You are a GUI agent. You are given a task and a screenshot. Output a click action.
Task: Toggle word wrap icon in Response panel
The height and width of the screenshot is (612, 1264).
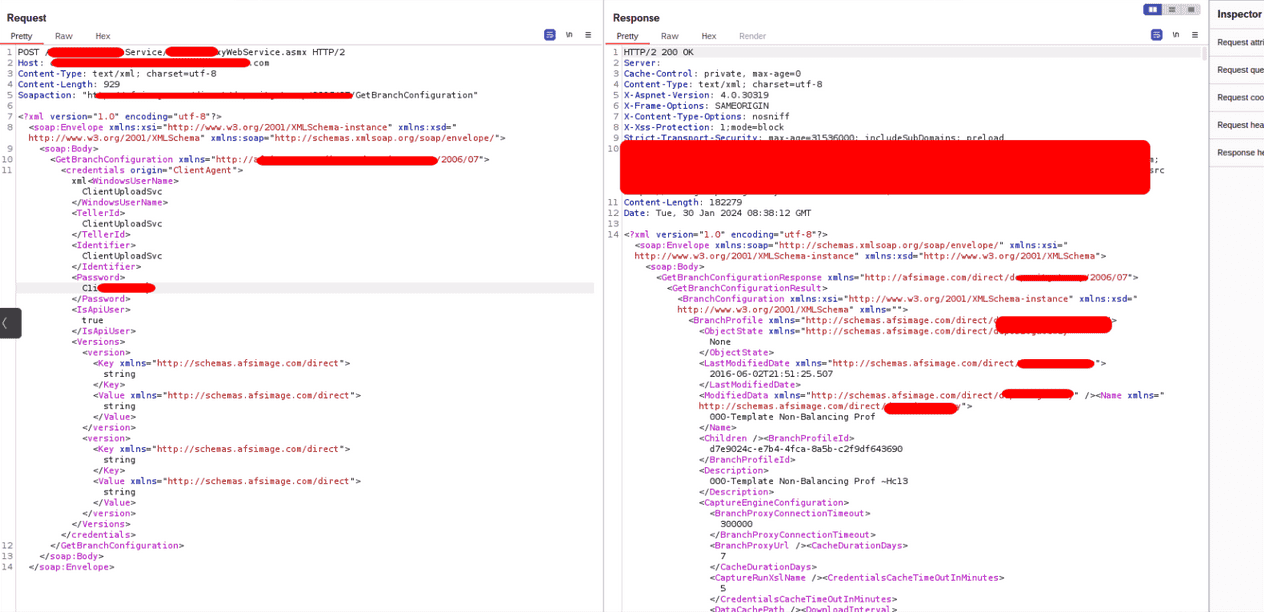pyautogui.click(x=1156, y=35)
